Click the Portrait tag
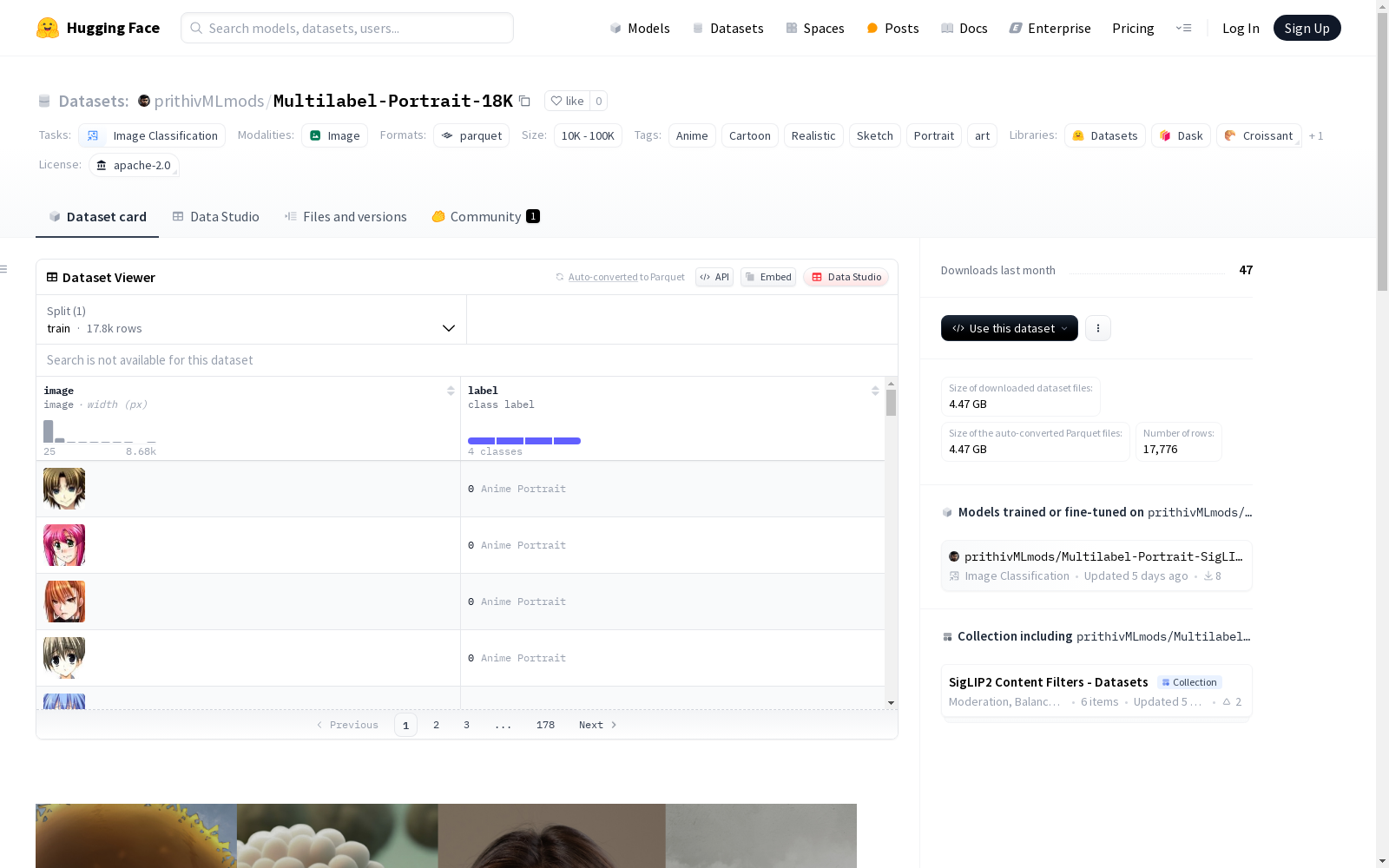The image size is (1389, 868). 934,135
